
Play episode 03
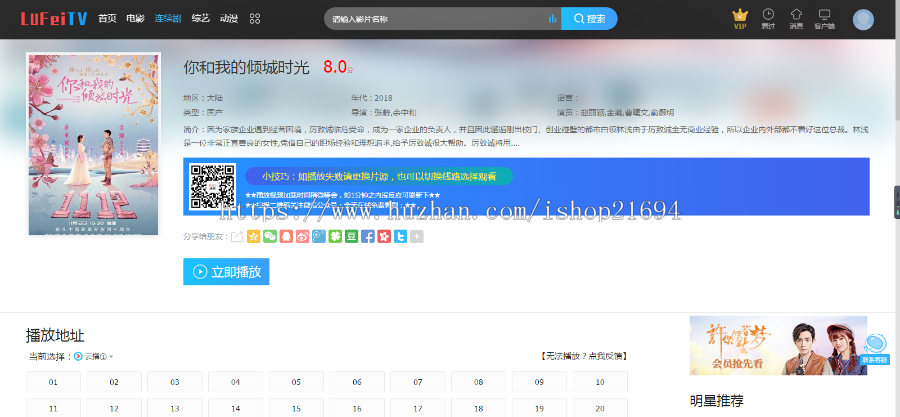175,382
